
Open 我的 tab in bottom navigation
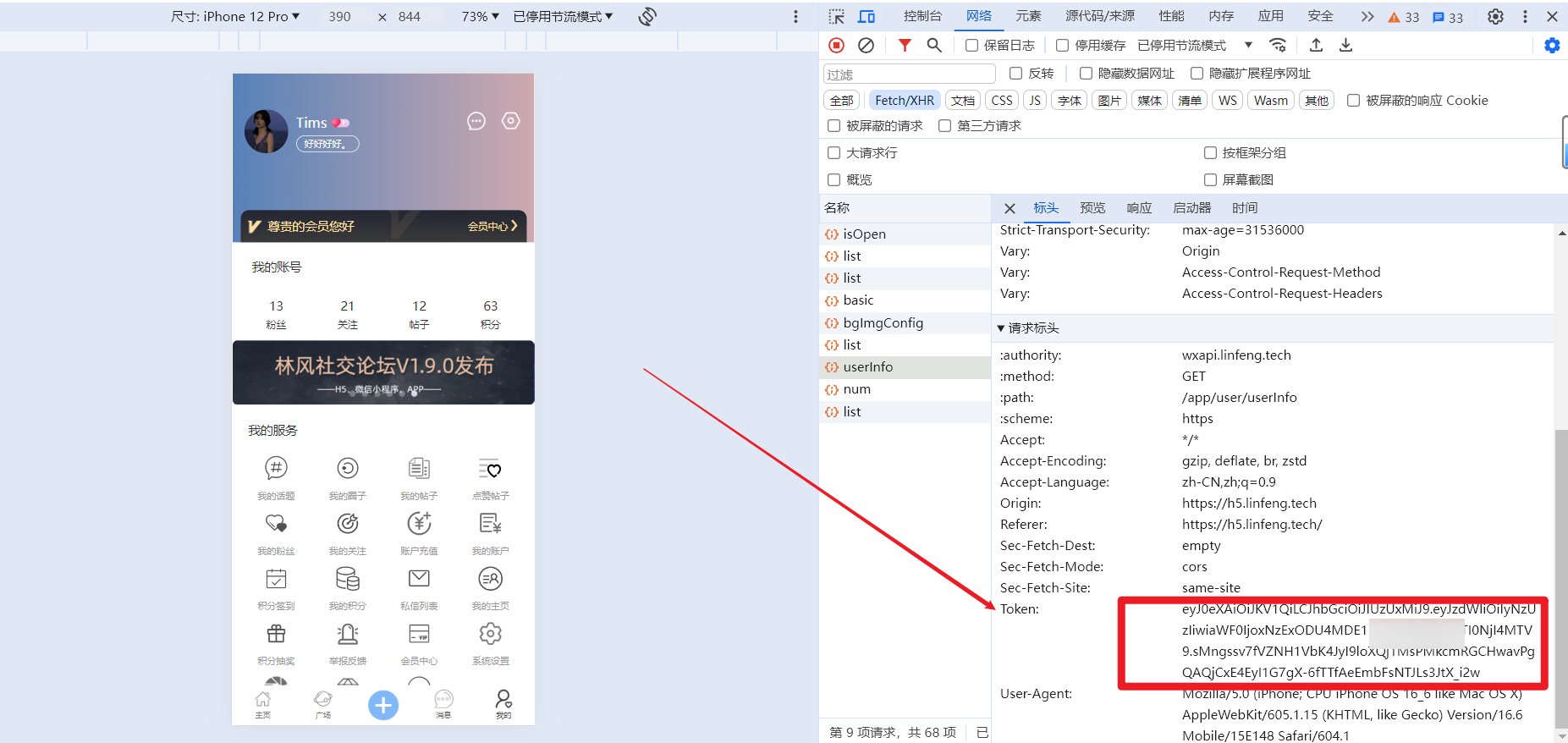503,704
